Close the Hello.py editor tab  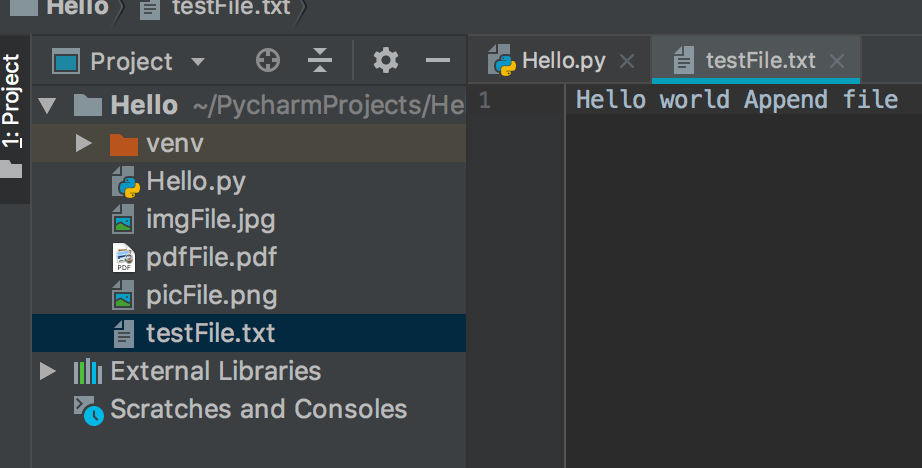coord(627,61)
